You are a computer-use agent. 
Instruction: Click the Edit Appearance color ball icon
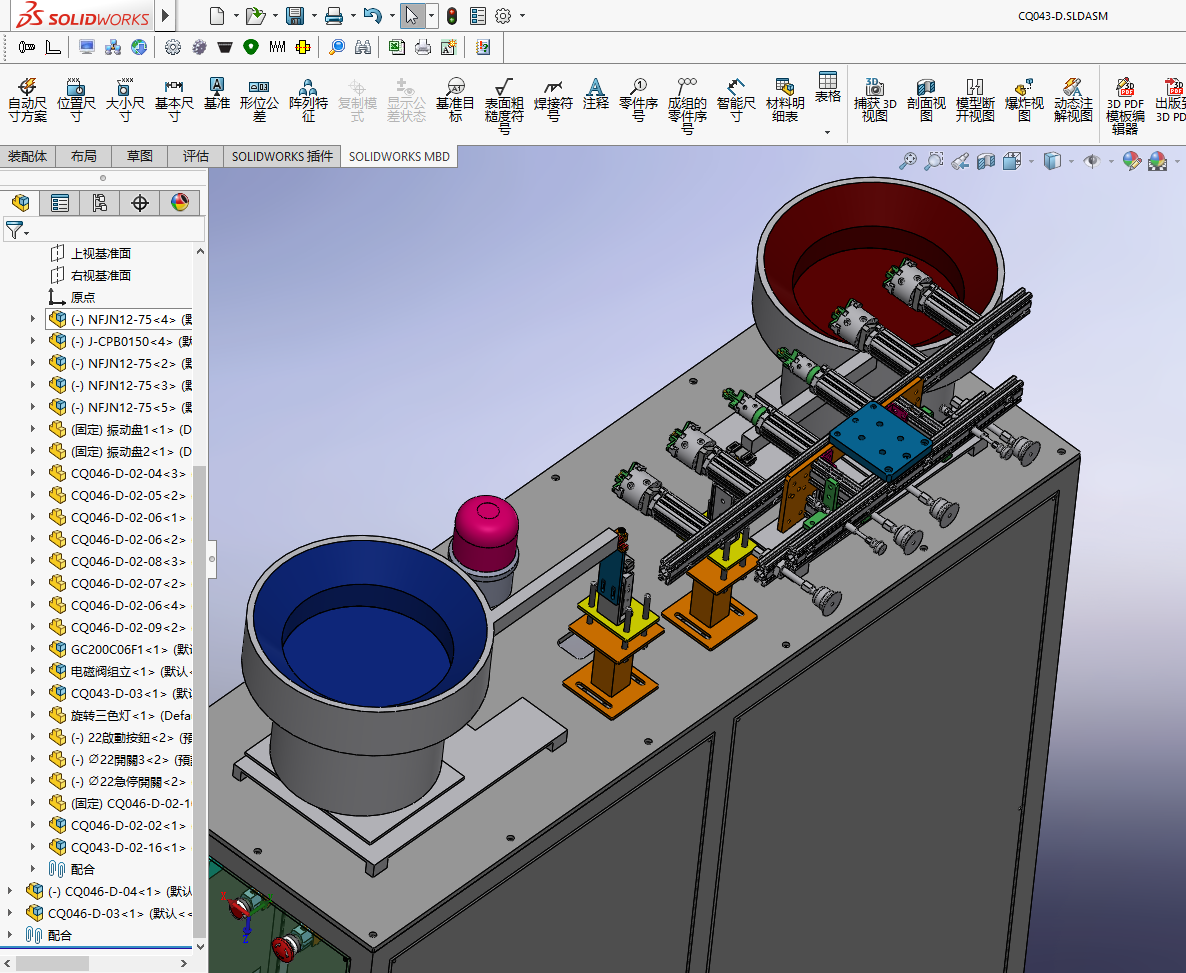[1132, 160]
